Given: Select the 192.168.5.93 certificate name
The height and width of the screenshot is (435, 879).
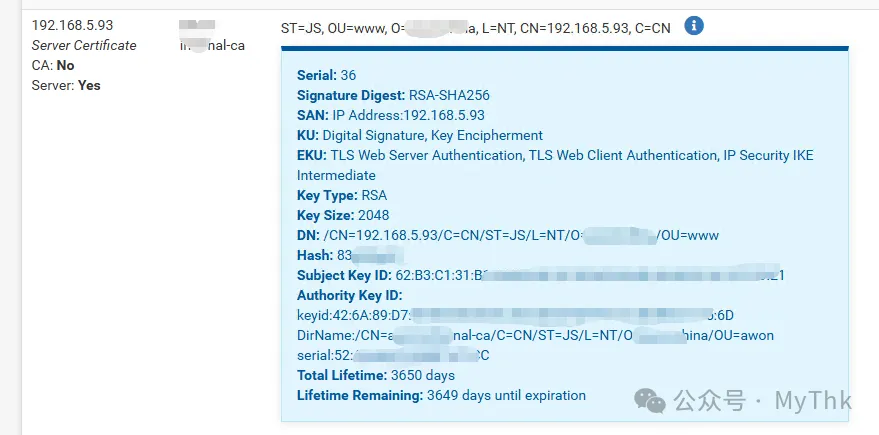Looking at the screenshot, I should click(72, 25).
